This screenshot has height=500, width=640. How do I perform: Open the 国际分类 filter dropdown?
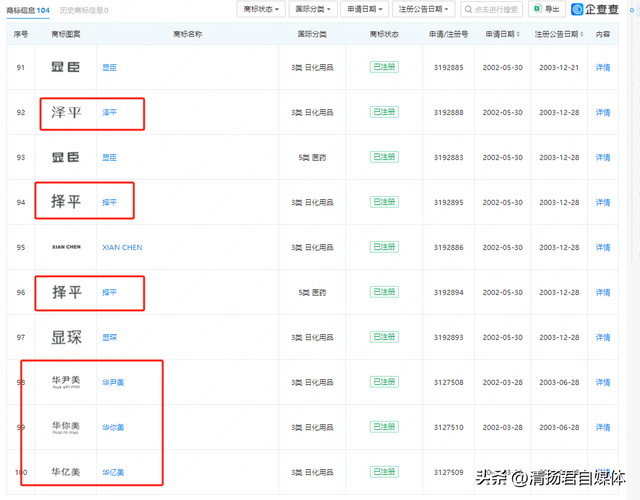coord(313,9)
